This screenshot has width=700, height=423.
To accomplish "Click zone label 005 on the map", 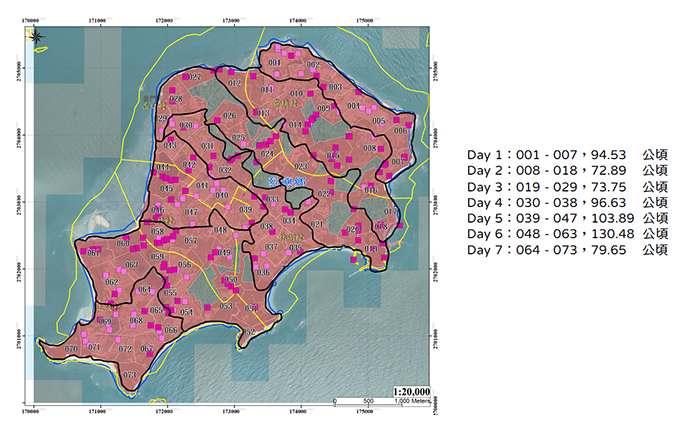I will (x=379, y=120).
